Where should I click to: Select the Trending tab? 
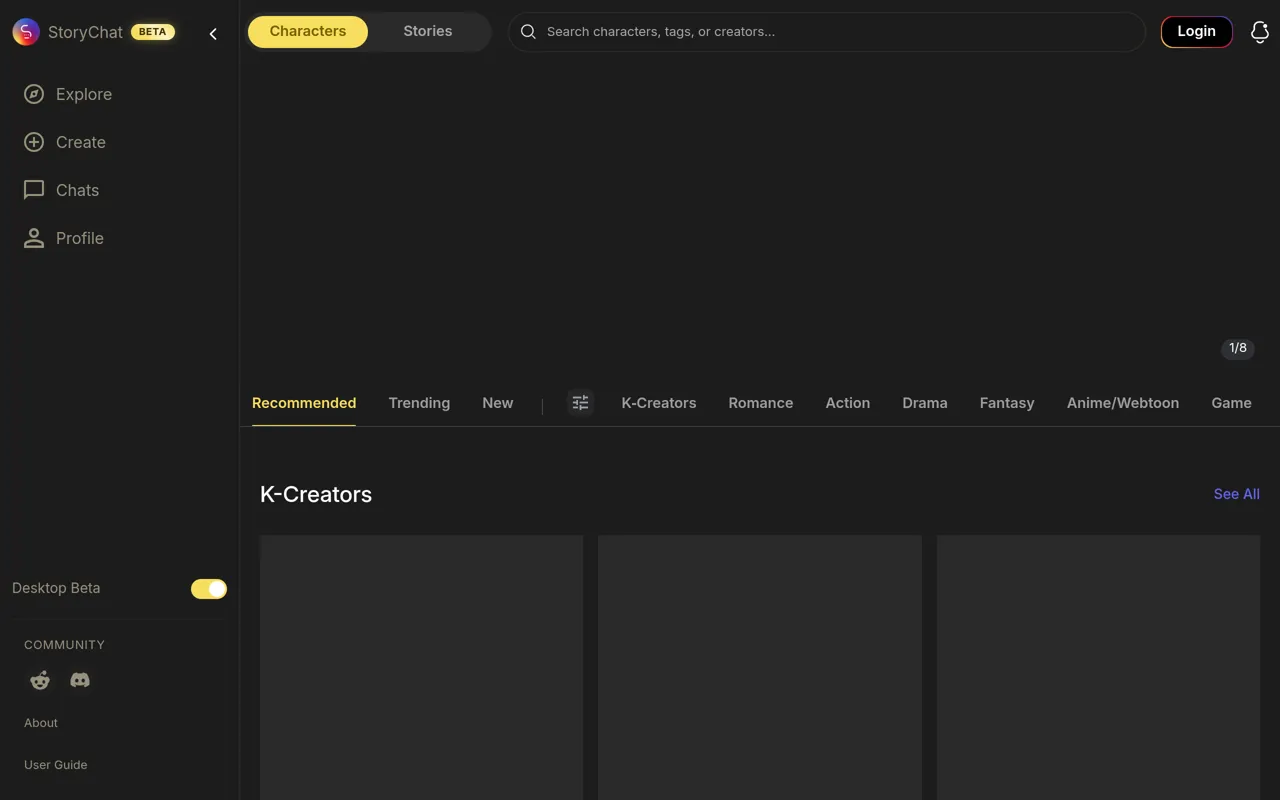point(419,403)
